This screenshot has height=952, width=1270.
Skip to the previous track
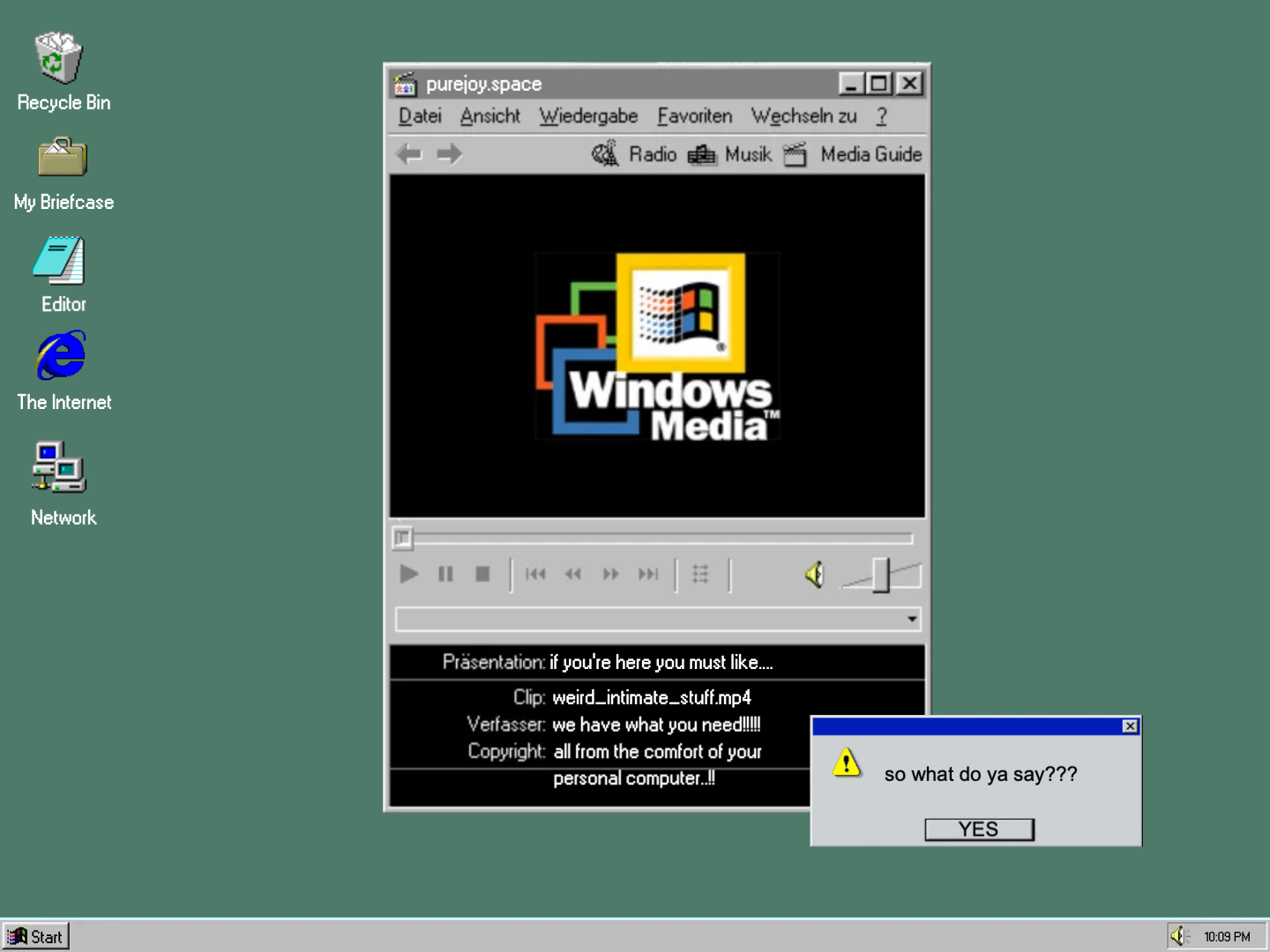click(x=535, y=575)
